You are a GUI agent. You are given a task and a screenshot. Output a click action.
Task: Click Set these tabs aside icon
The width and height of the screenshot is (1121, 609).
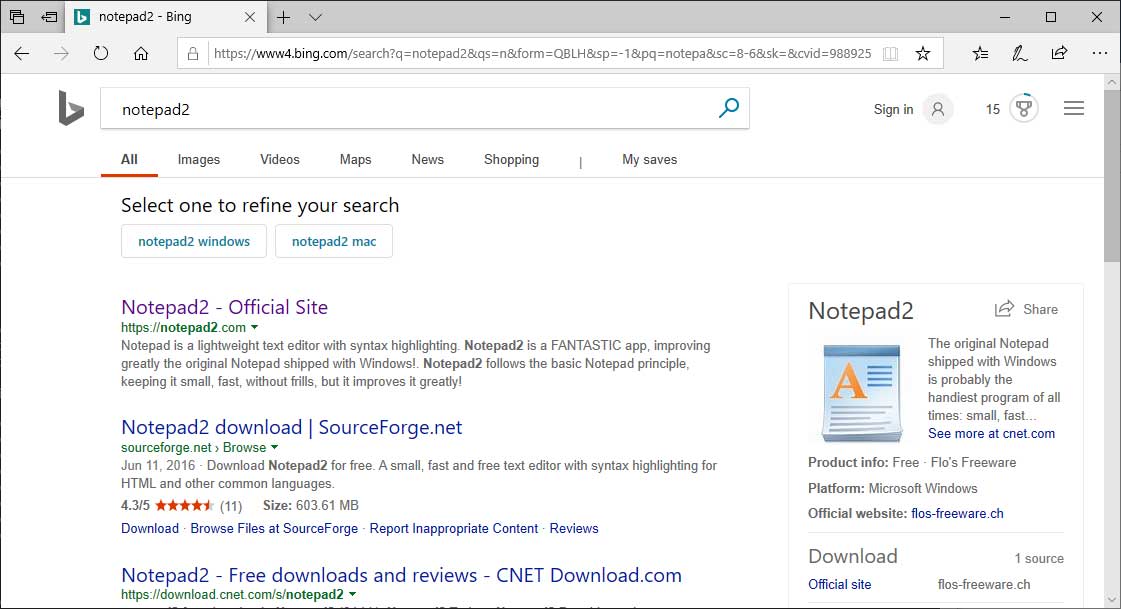49,16
